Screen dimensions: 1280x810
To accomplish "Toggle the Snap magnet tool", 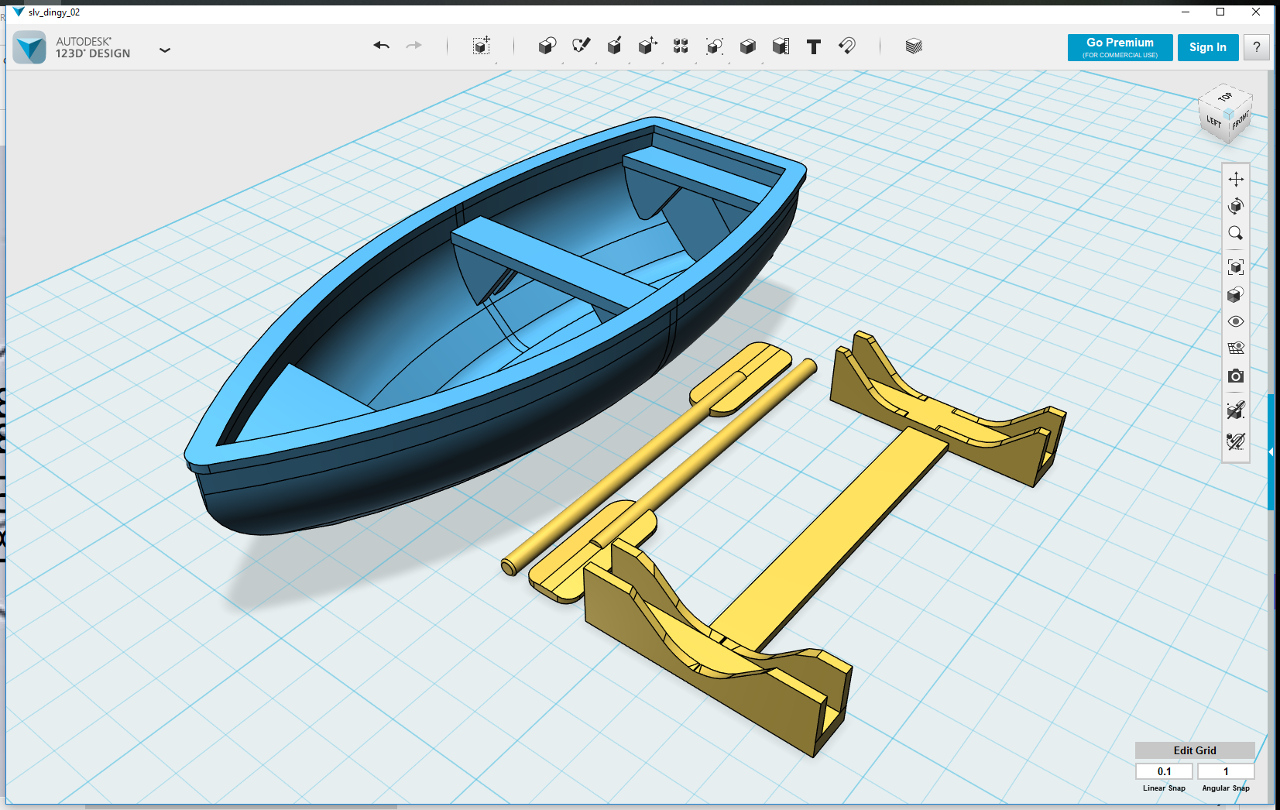I will click(847, 46).
